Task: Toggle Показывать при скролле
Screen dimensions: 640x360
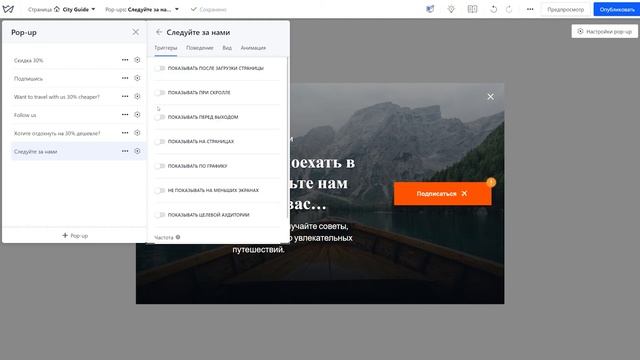Action: click(x=160, y=93)
